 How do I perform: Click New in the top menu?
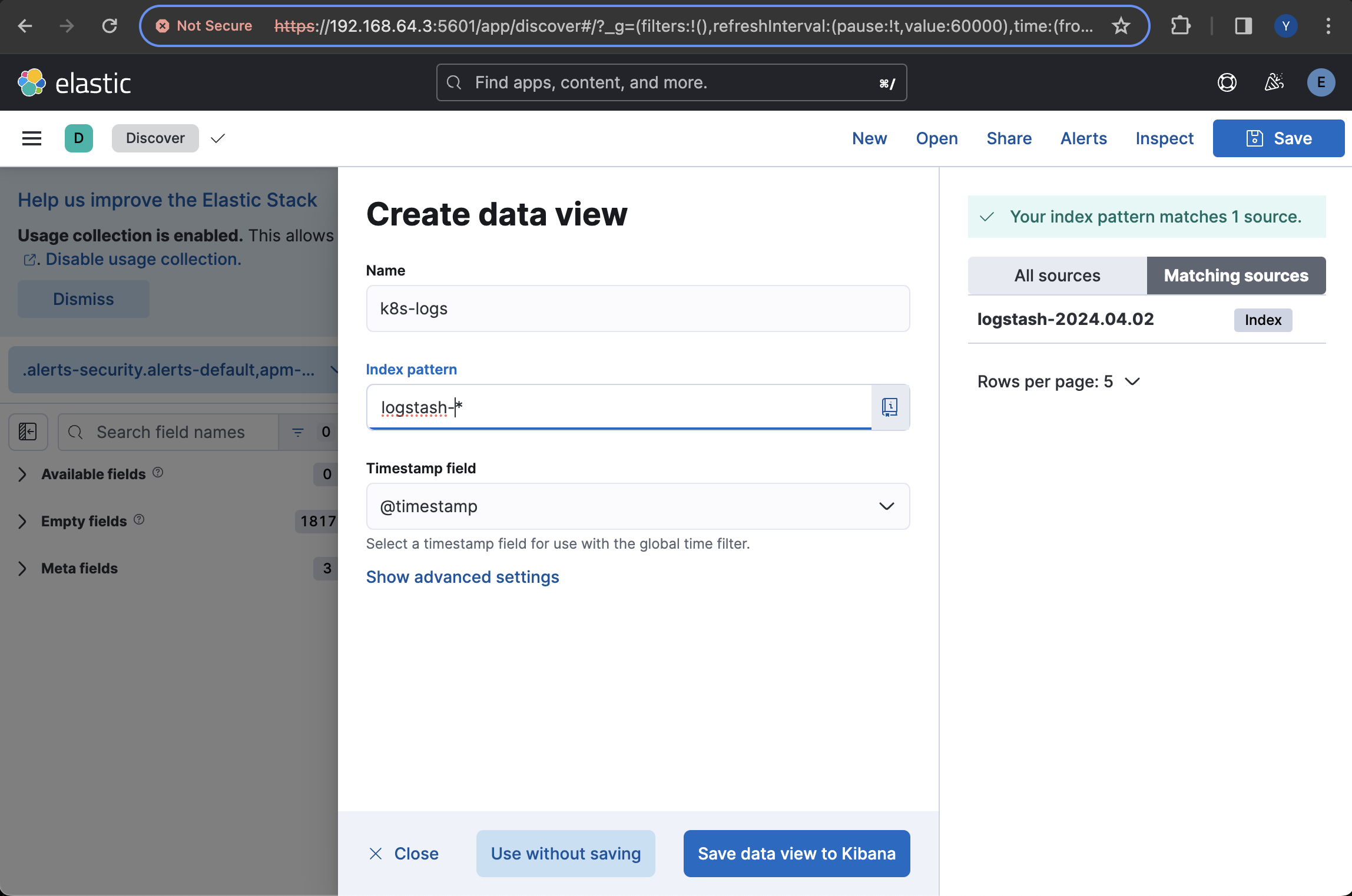869,138
